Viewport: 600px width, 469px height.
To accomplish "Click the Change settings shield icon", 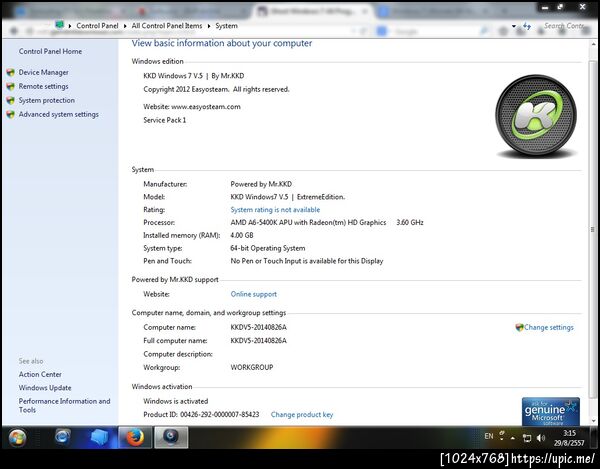I will [519, 327].
